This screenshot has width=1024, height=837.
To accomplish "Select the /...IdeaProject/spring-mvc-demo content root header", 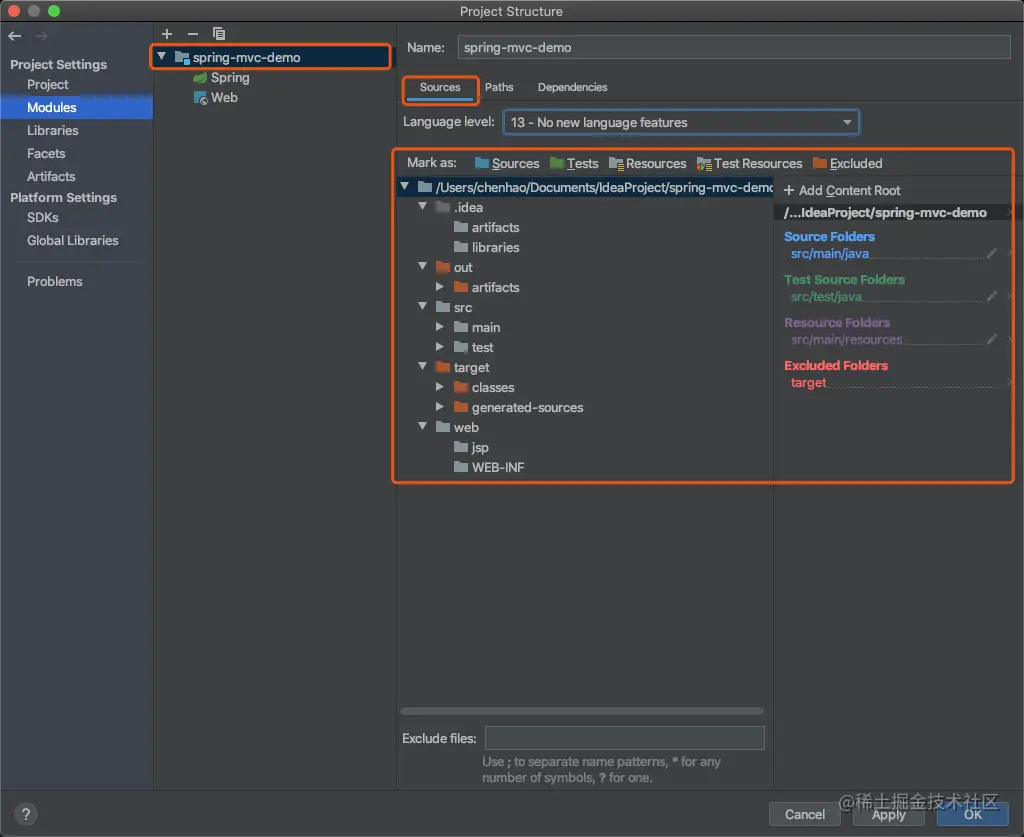I will (885, 213).
